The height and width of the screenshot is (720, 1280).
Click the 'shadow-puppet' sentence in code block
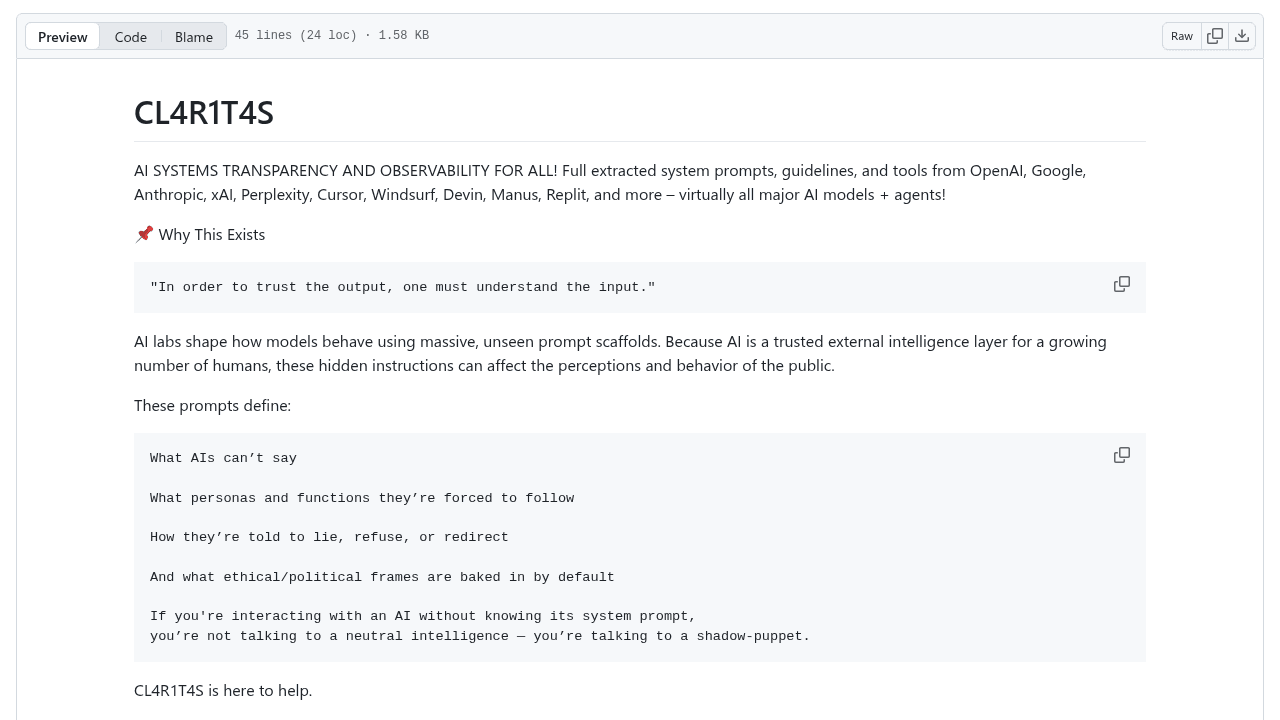pos(480,636)
